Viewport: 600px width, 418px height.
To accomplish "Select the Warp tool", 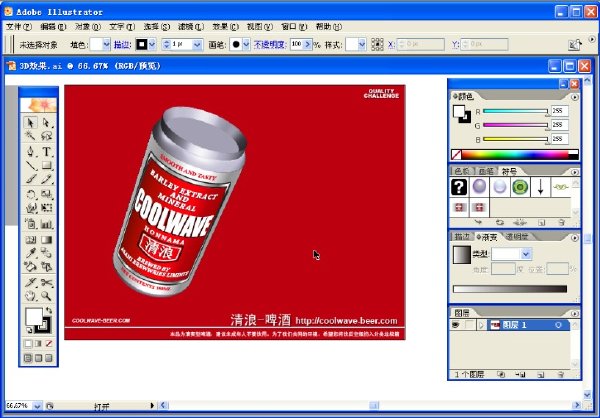I will [30, 208].
